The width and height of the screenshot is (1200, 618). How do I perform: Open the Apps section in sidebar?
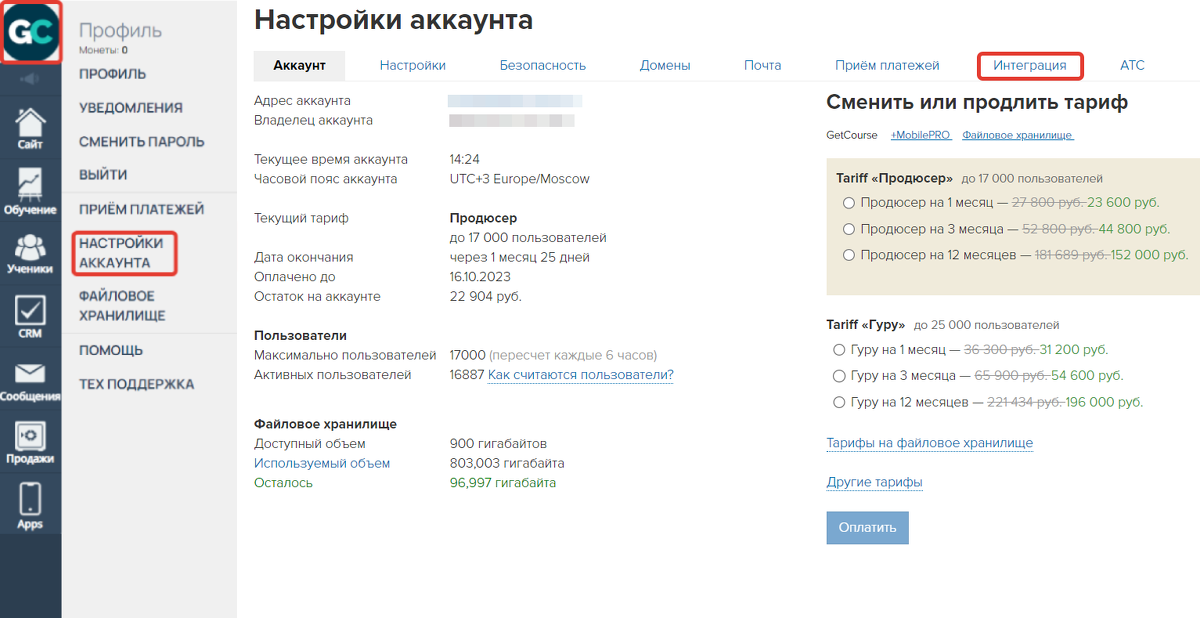point(30,507)
